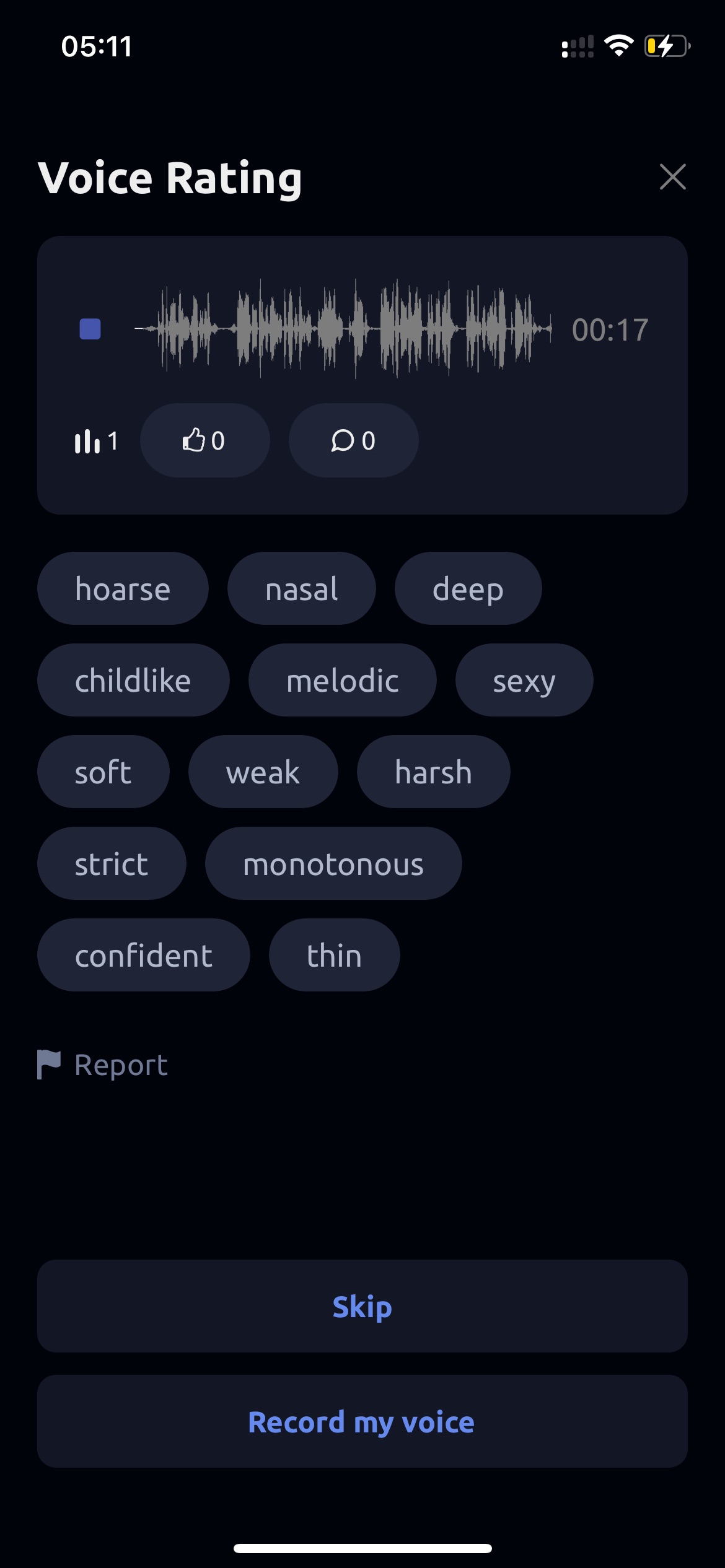Screen dimensions: 725x1568
Task: Choose the deep voice tag
Action: tap(468, 588)
